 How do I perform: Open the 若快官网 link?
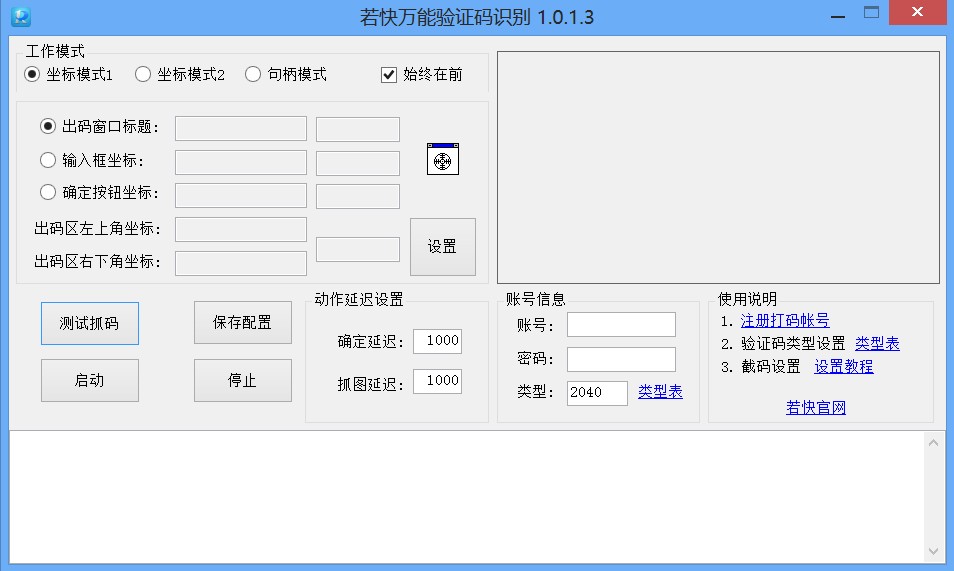tap(816, 407)
